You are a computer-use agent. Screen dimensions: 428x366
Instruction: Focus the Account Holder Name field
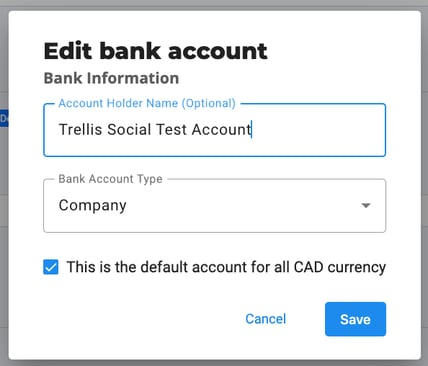click(215, 130)
